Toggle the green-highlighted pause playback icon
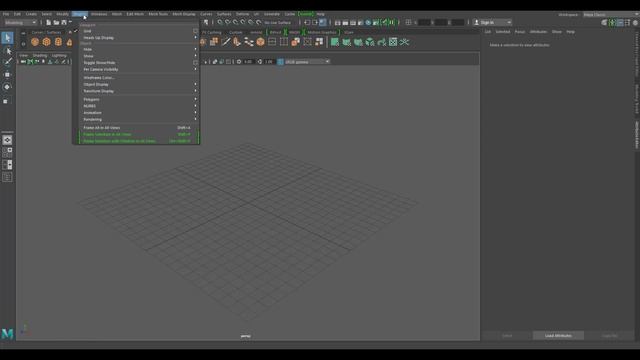Image resolution: width=640 pixels, height=360 pixels. click(392, 22)
